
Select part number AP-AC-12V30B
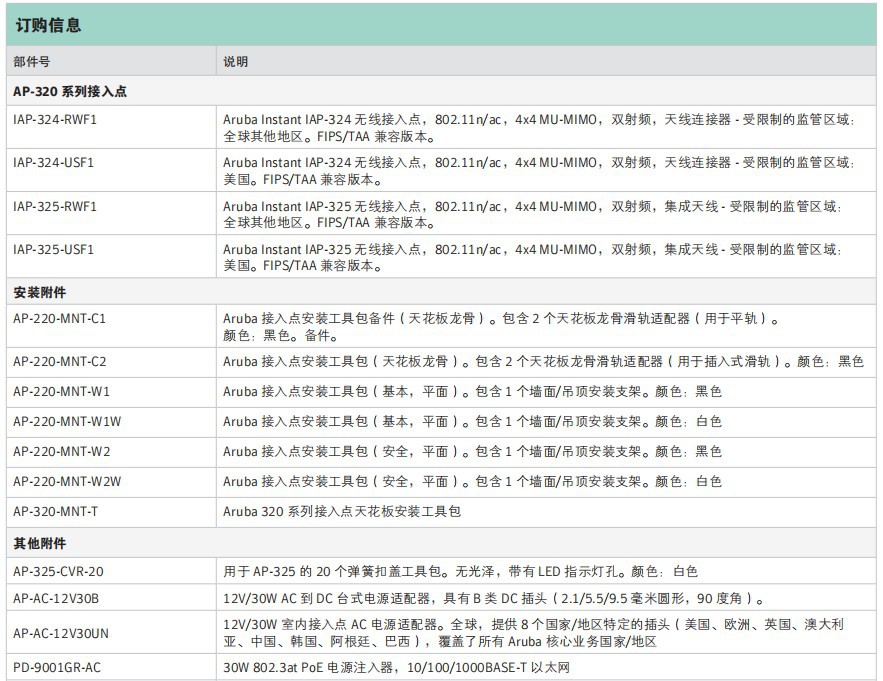pyautogui.click(x=56, y=598)
